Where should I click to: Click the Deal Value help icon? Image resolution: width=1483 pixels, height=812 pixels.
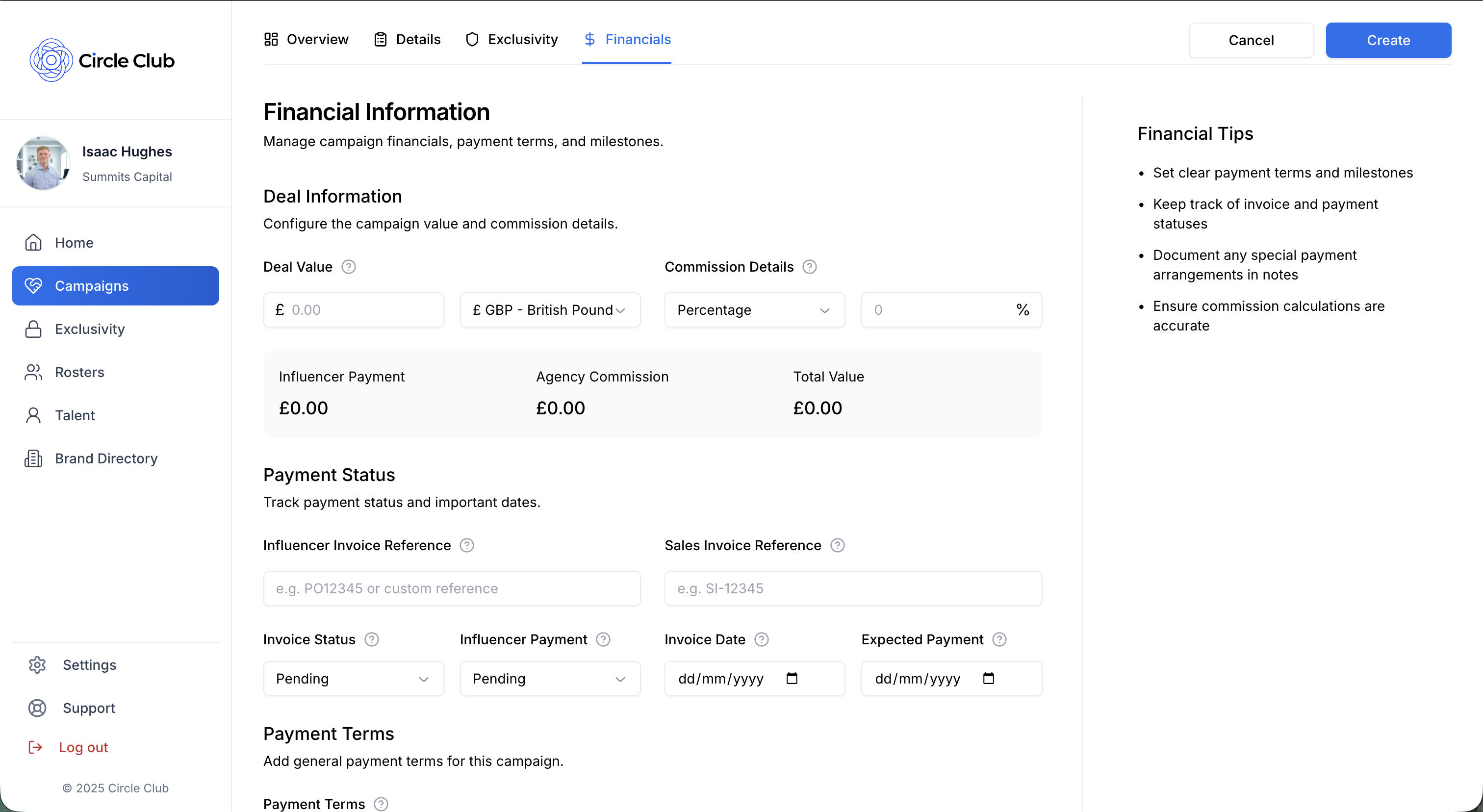coord(348,266)
